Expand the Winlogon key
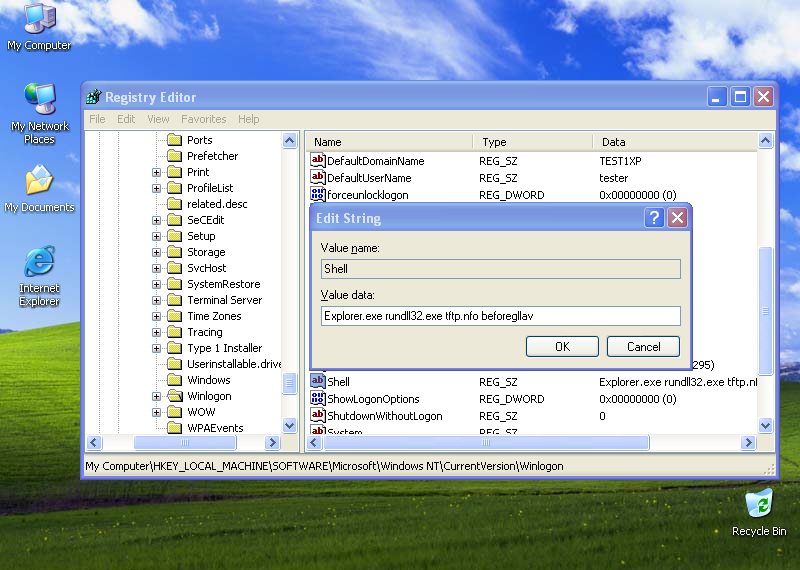 157,396
